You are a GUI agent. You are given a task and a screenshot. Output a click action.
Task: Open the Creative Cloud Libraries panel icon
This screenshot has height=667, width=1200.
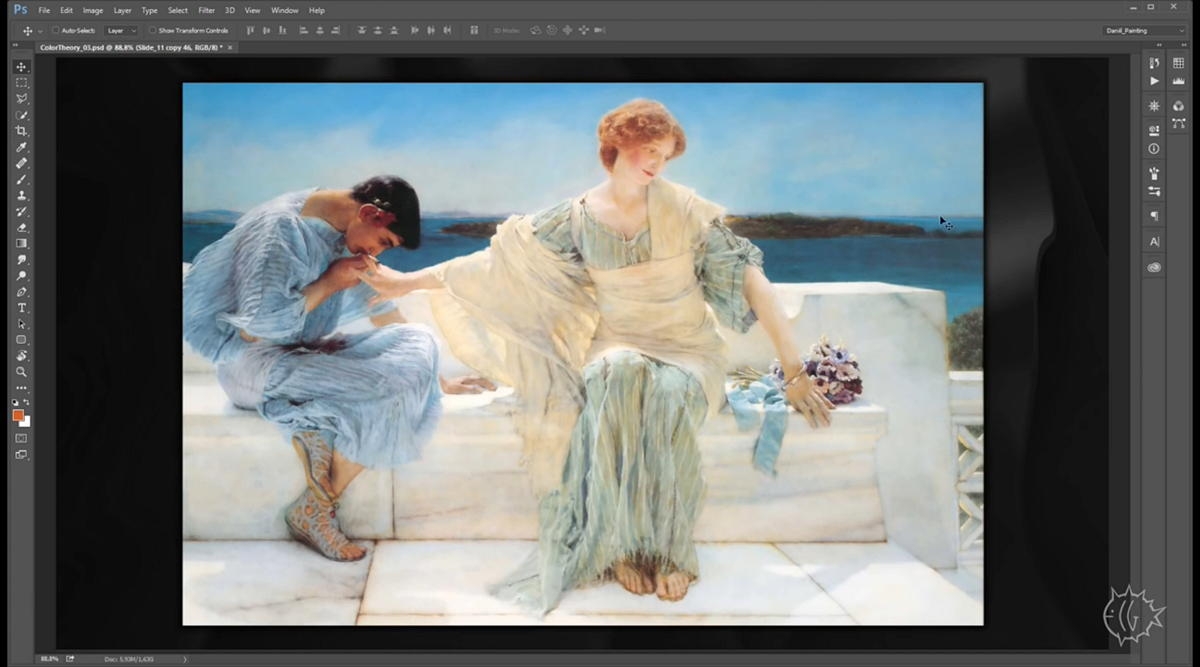[x=1154, y=267]
